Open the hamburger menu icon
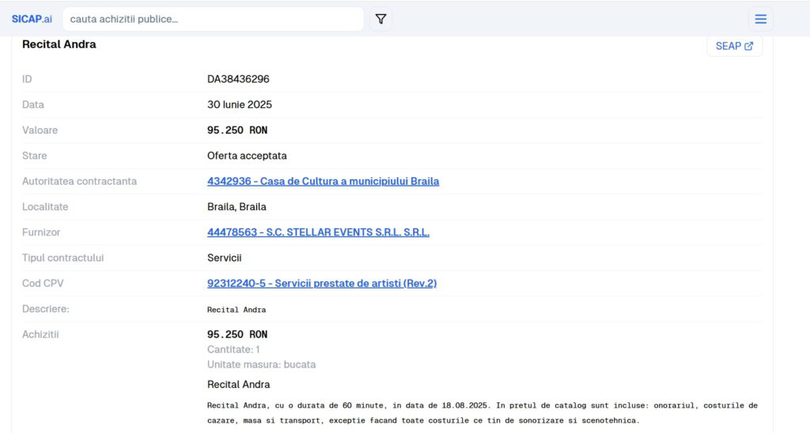Image resolution: width=810 pixels, height=433 pixels. tap(760, 19)
